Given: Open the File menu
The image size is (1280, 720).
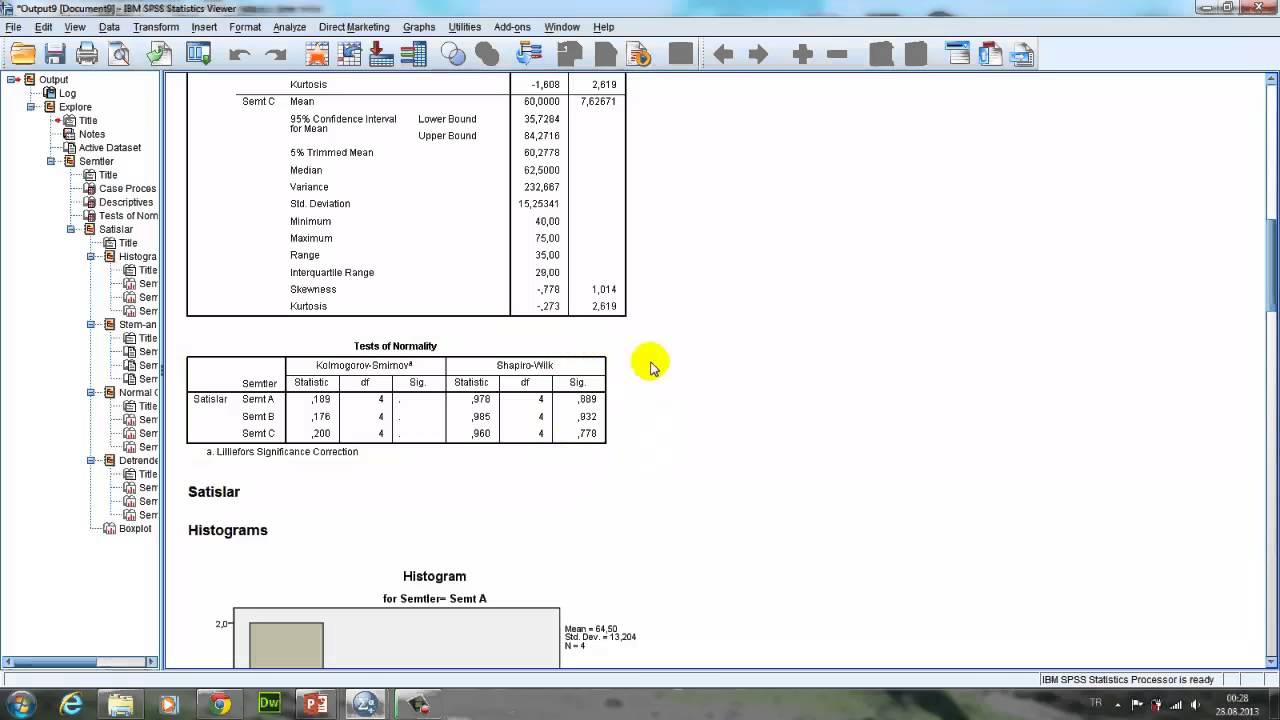Looking at the screenshot, I should (x=13, y=27).
